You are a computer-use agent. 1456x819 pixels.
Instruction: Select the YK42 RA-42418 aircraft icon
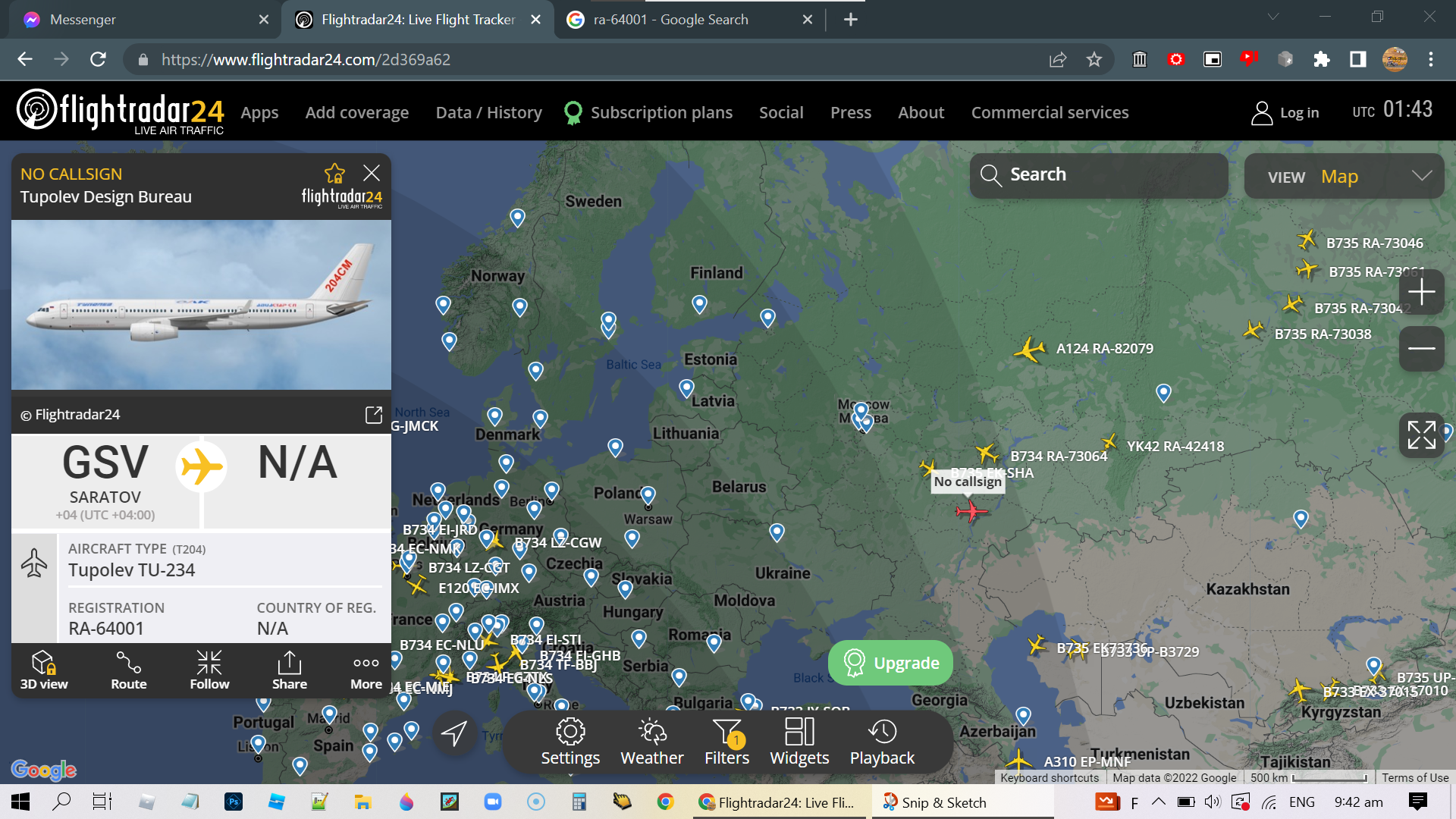(x=1109, y=441)
